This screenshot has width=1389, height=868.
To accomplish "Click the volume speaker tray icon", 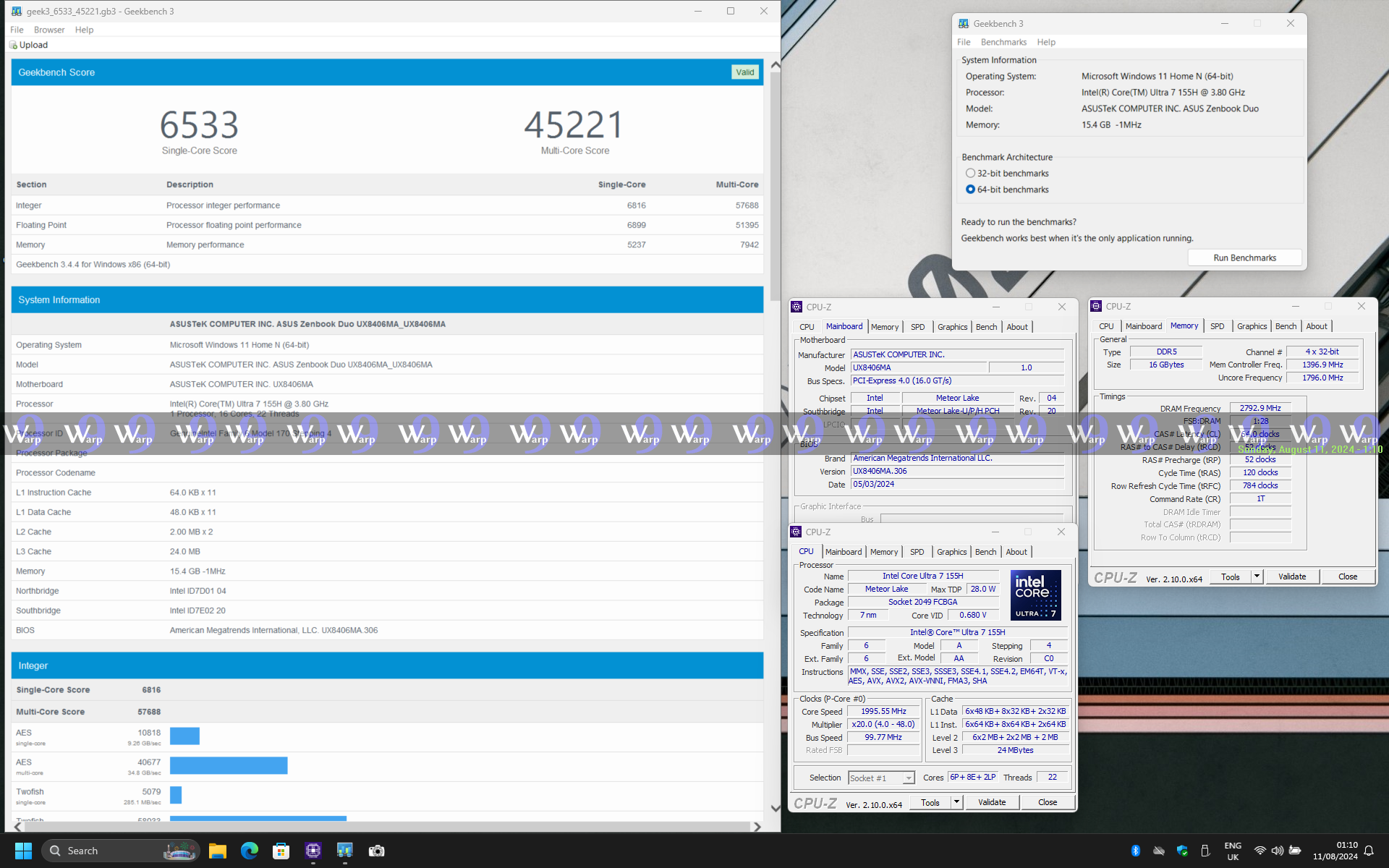I will coord(1278,851).
